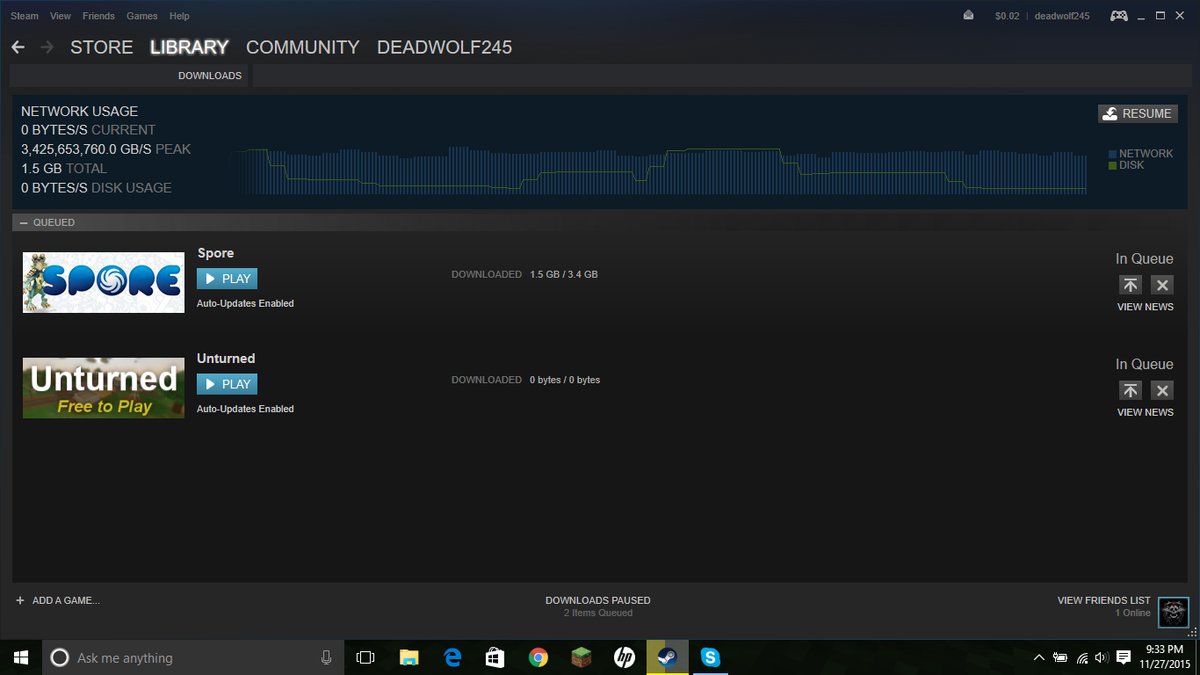Open Microsoft Edge from taskbar
This screenshot has height=675, width=1200.
pyautogui.click(x=452, y=657)
